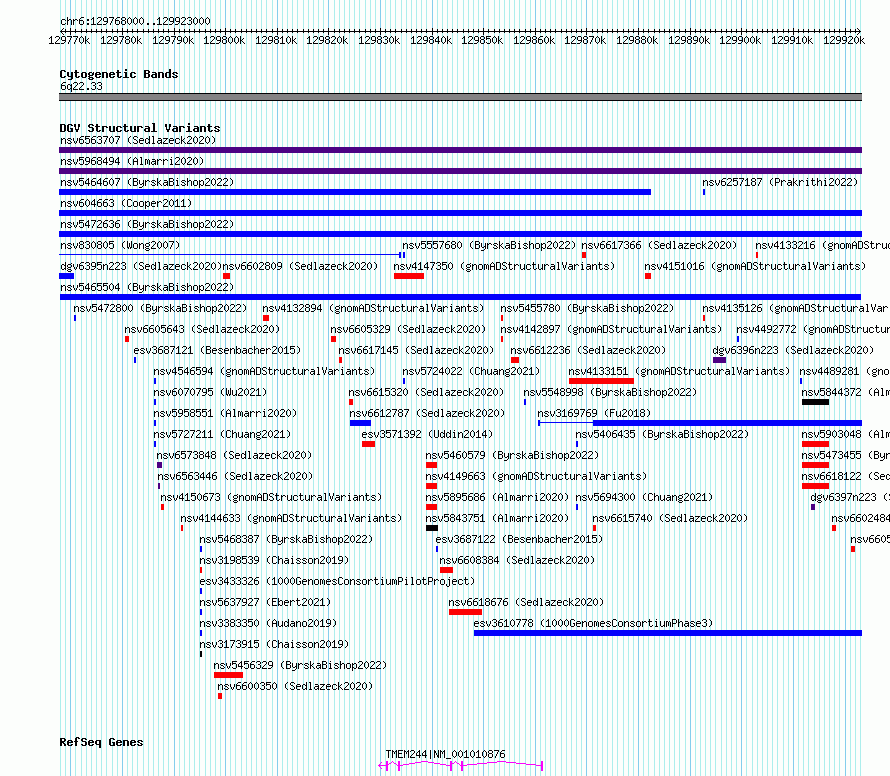The image size is (890, 776).
Task: Click the nsv6605643 (Sedlazeck2020) label
Action: coord(202,329)
